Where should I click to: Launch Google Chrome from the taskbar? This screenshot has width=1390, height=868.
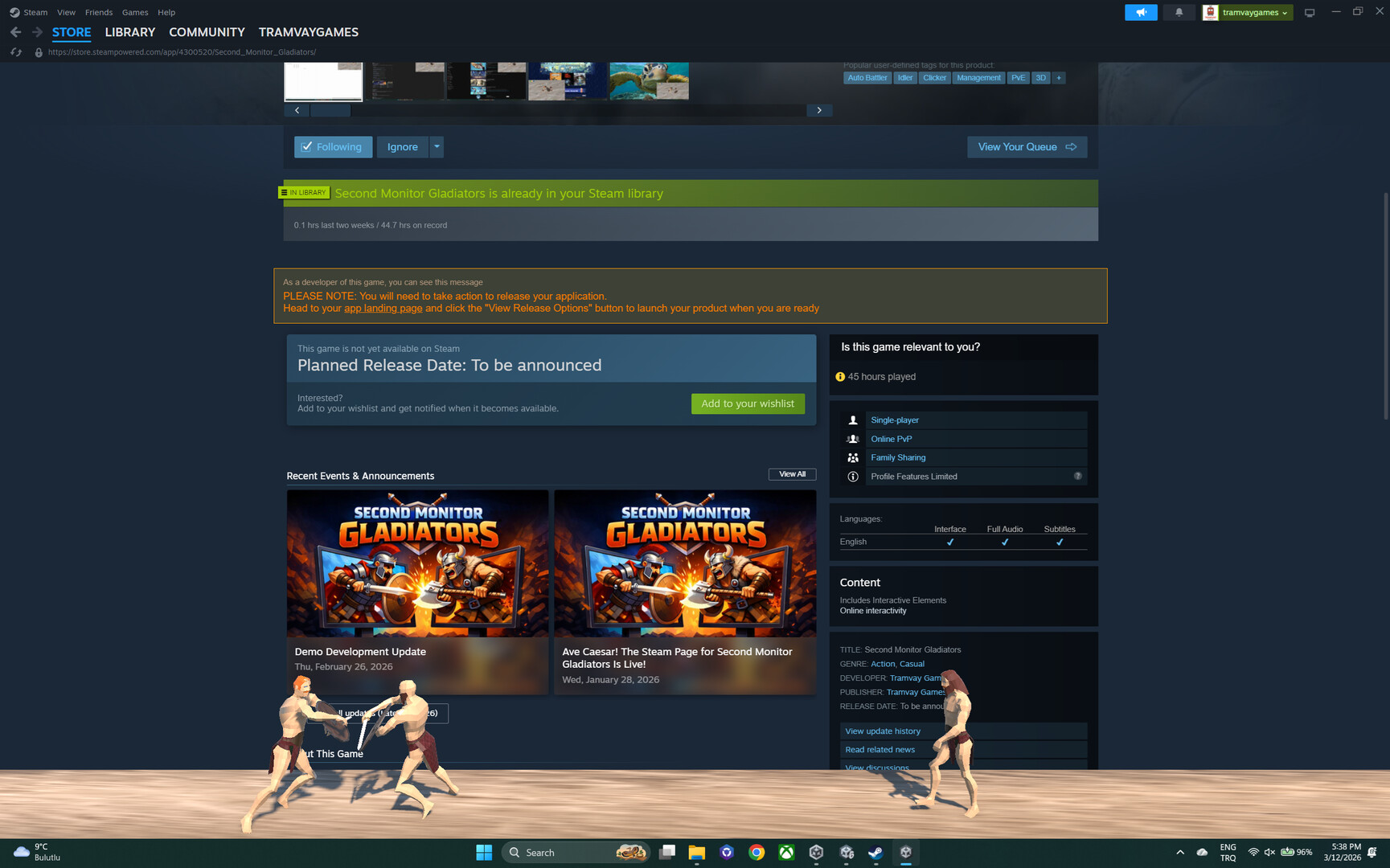coord(757,852)
